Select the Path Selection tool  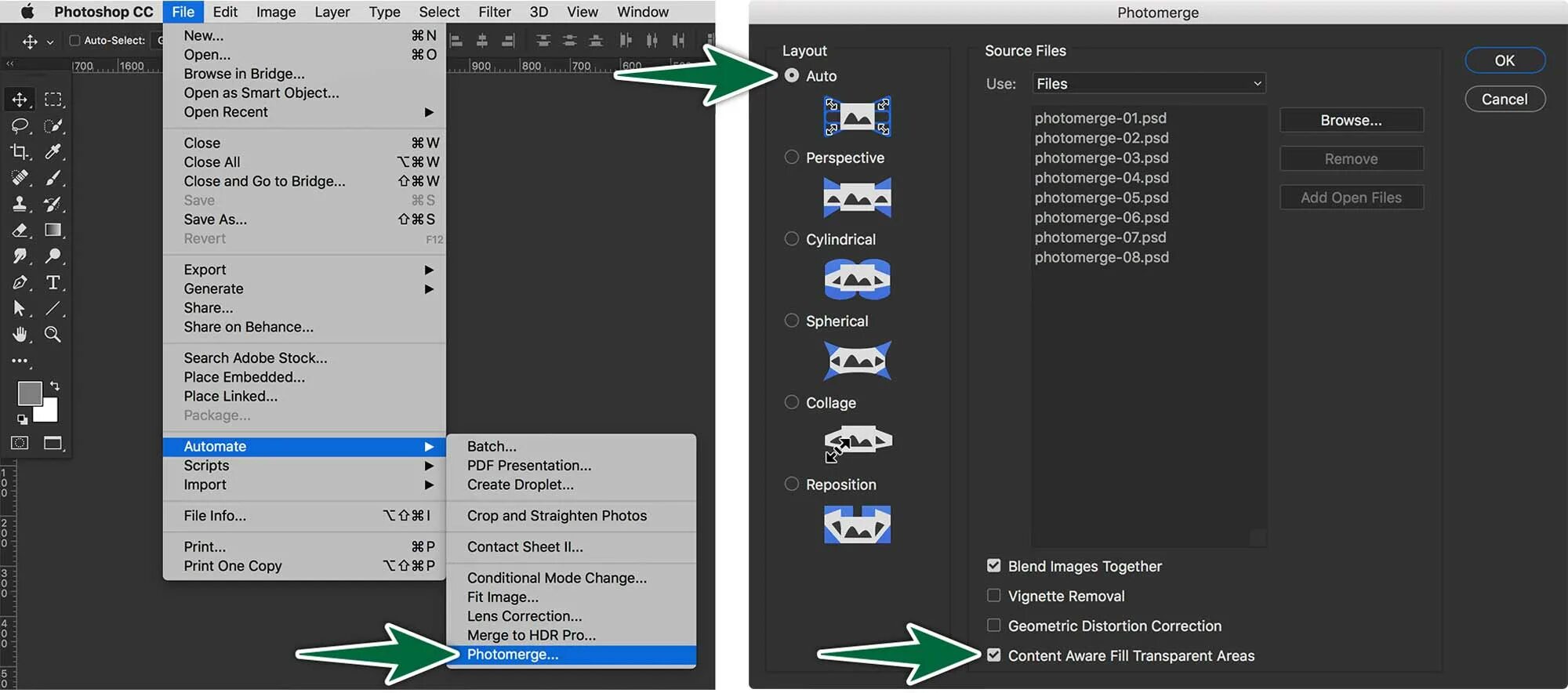20,308
